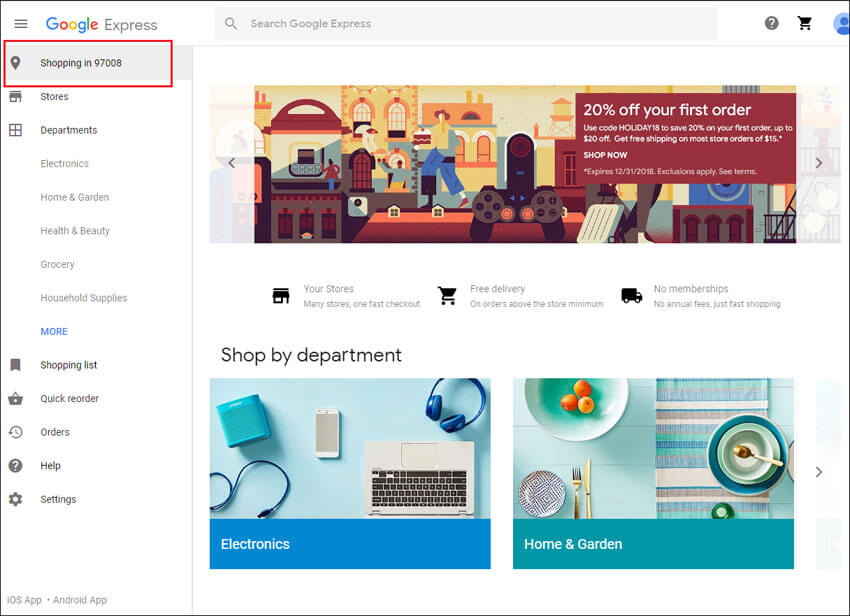Open help via the question mark icon
850x616 pixels.
click(771, 23)
